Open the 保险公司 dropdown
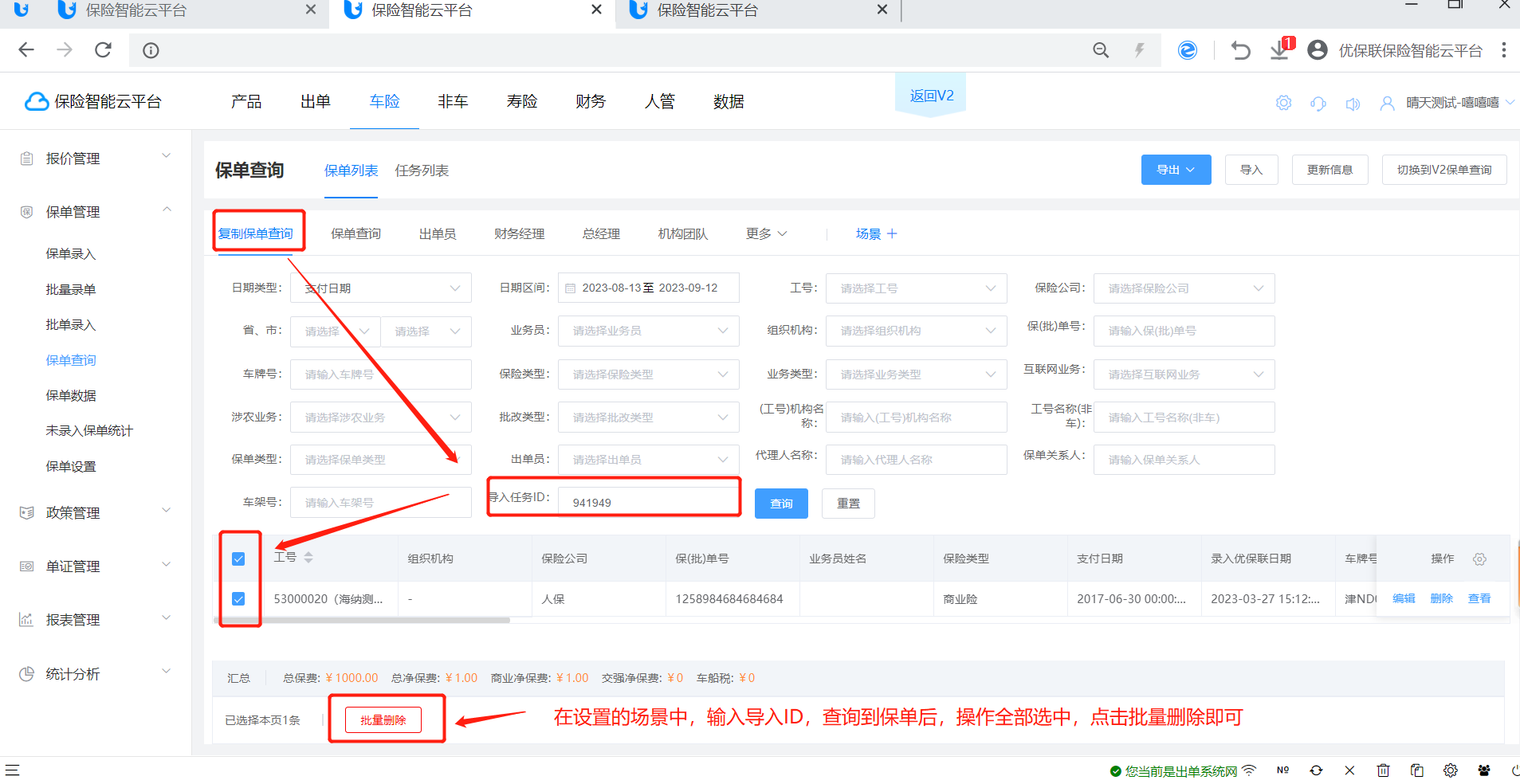 tap(1184, 288)
